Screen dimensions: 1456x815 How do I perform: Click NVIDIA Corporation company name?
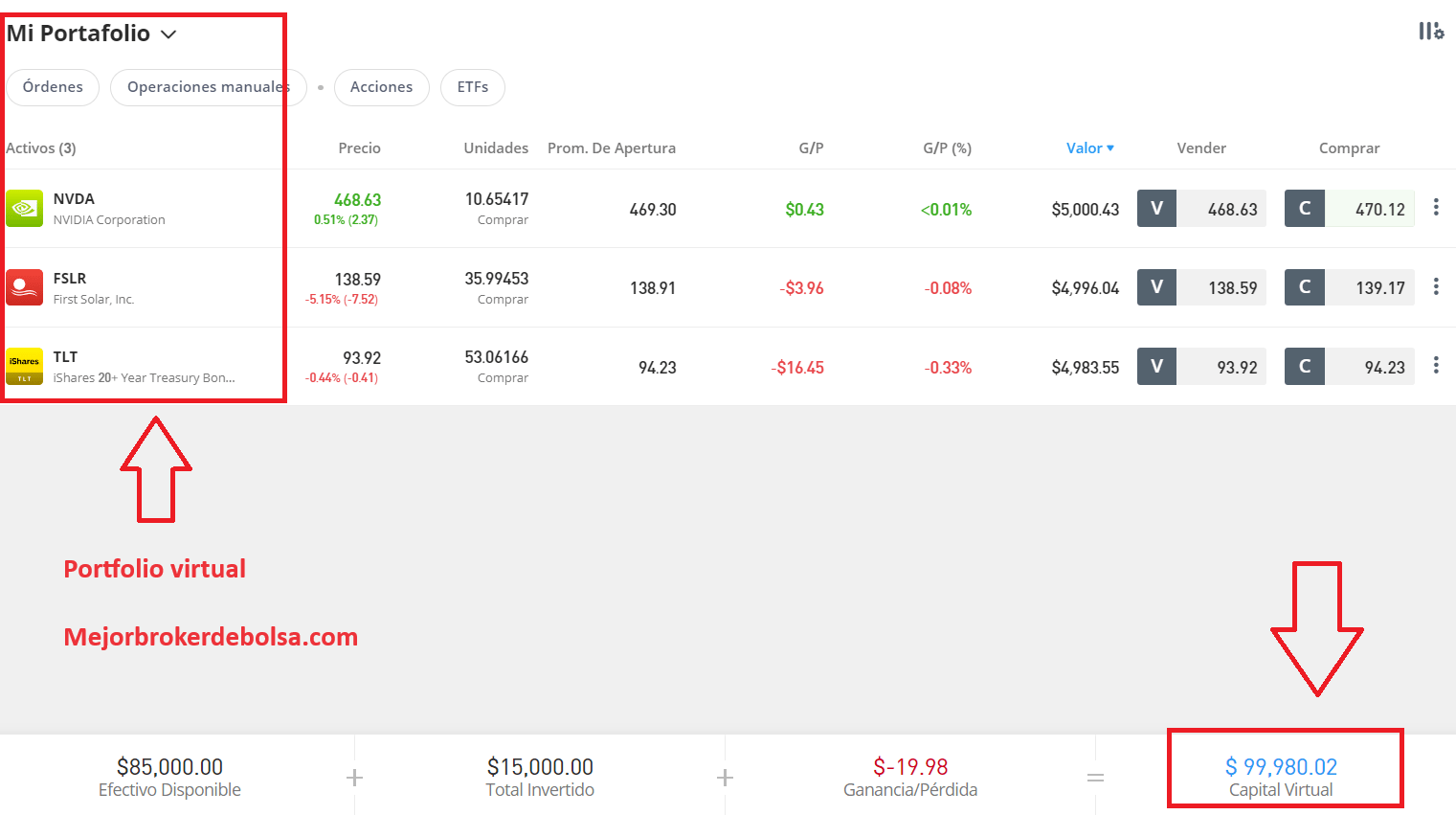(x=109, y=220)
